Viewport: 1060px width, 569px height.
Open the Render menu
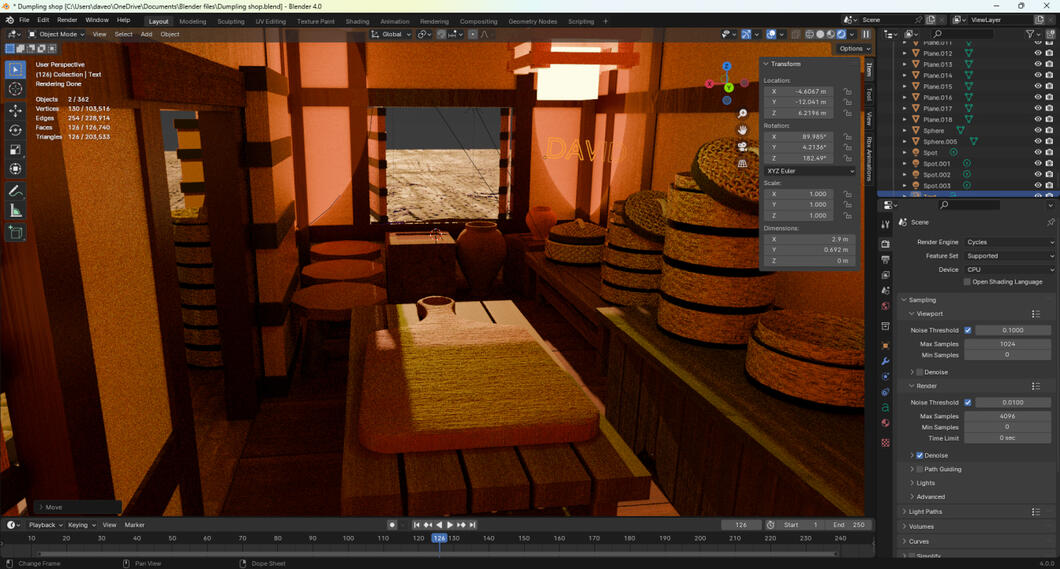(67, 20)
